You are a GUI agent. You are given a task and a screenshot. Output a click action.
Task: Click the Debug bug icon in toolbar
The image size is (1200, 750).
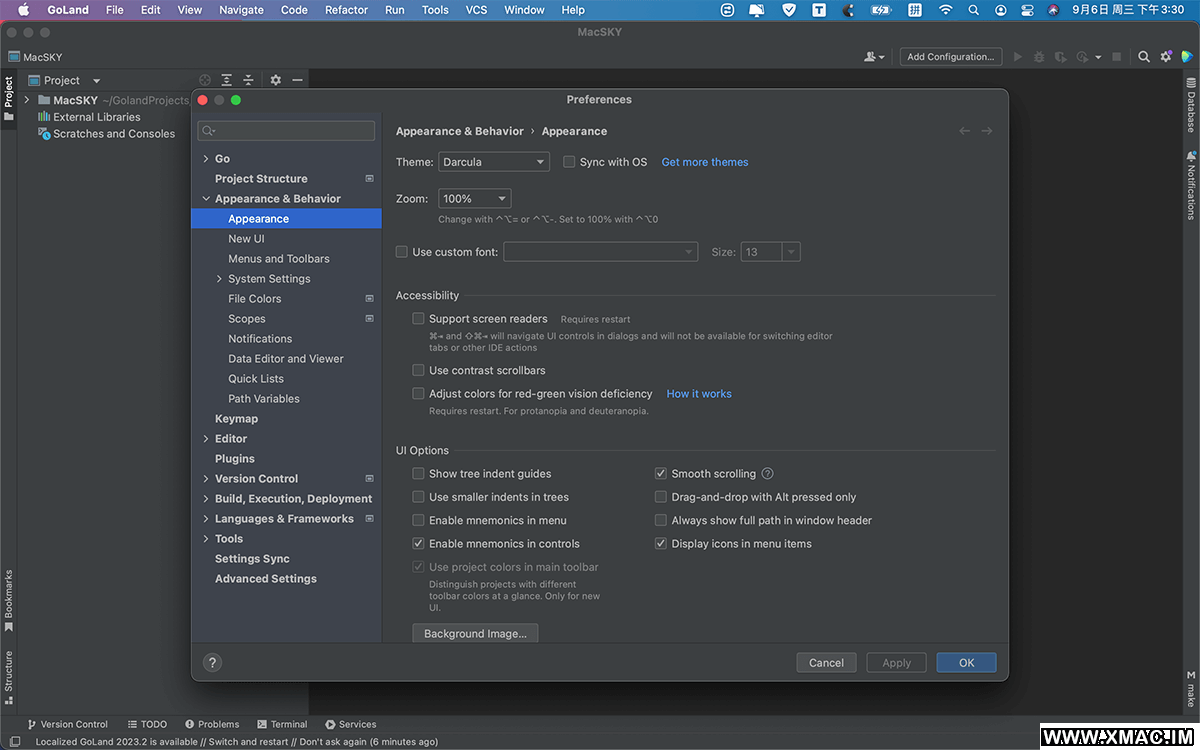(x=1040, y=57)
